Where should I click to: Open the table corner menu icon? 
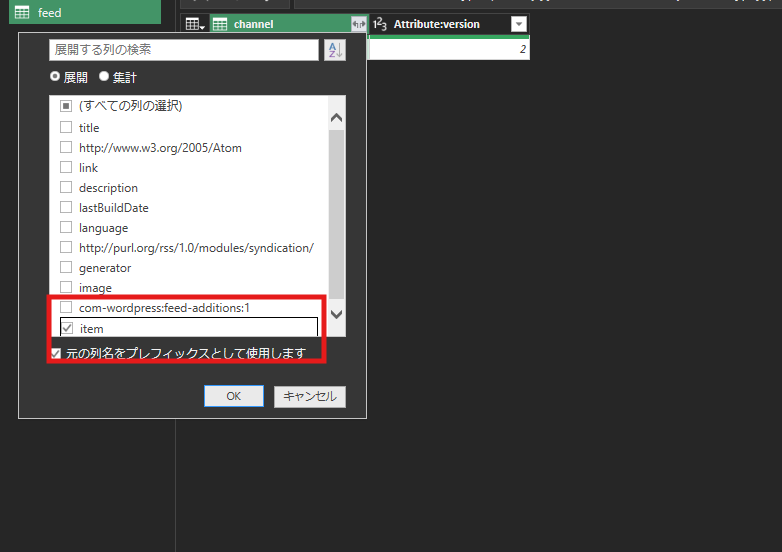195,24
